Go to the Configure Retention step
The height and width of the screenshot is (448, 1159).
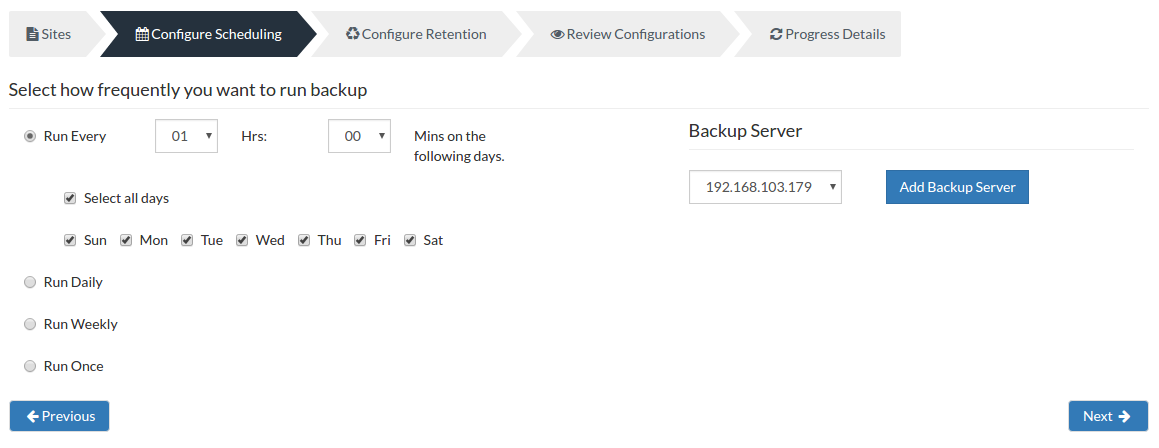point(416,34)
